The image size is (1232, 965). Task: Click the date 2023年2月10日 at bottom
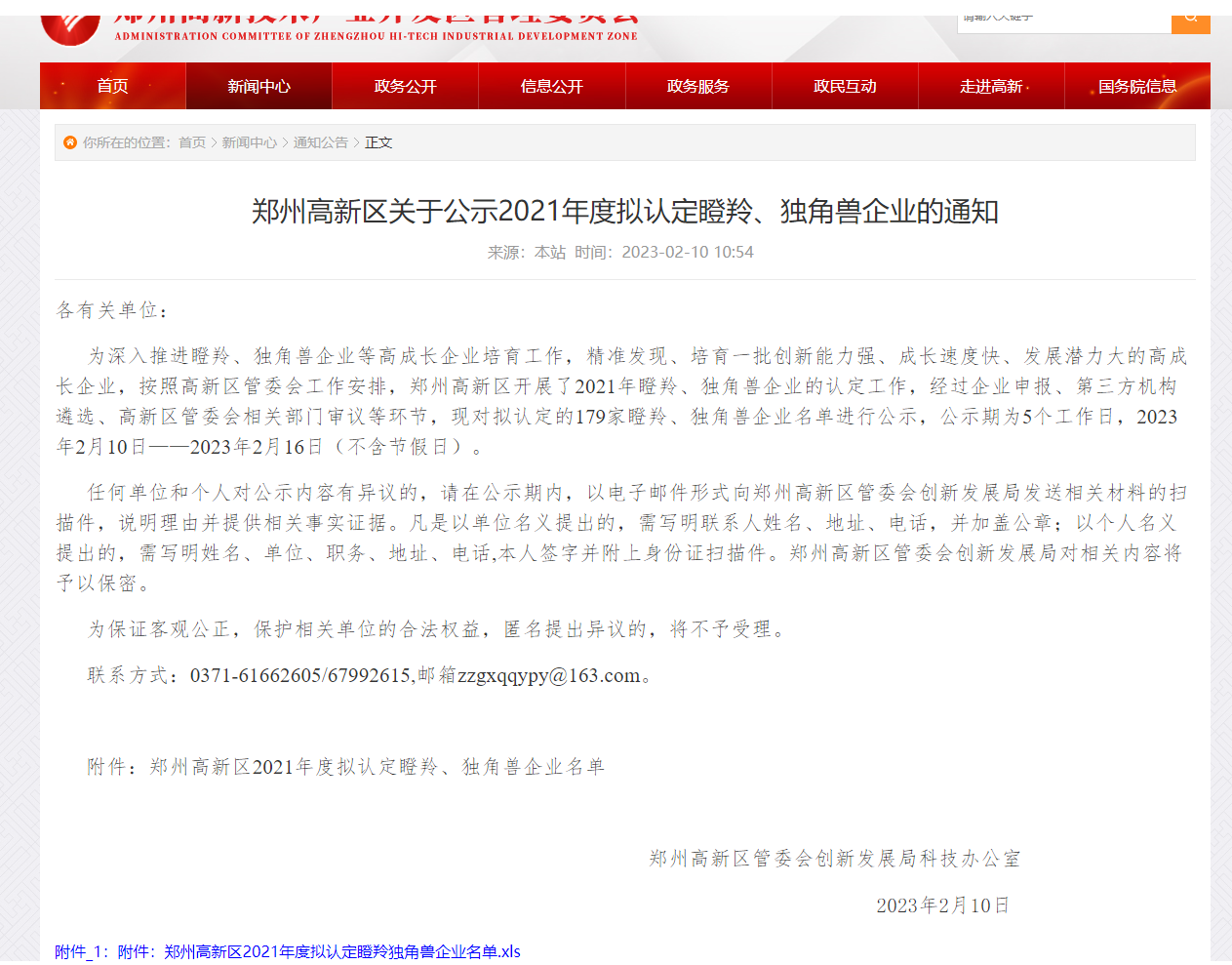[x=942, y=905]
